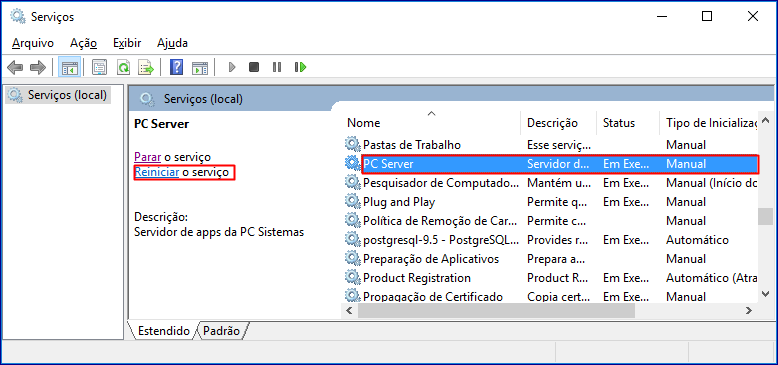
Task: Maximize the Serviços window
Action: [x=707, y=16]
